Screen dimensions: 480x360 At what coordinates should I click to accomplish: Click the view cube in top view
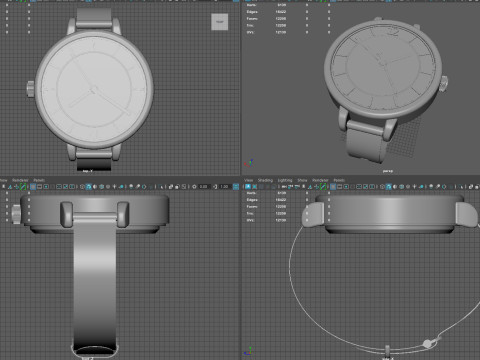click(220, 22)
